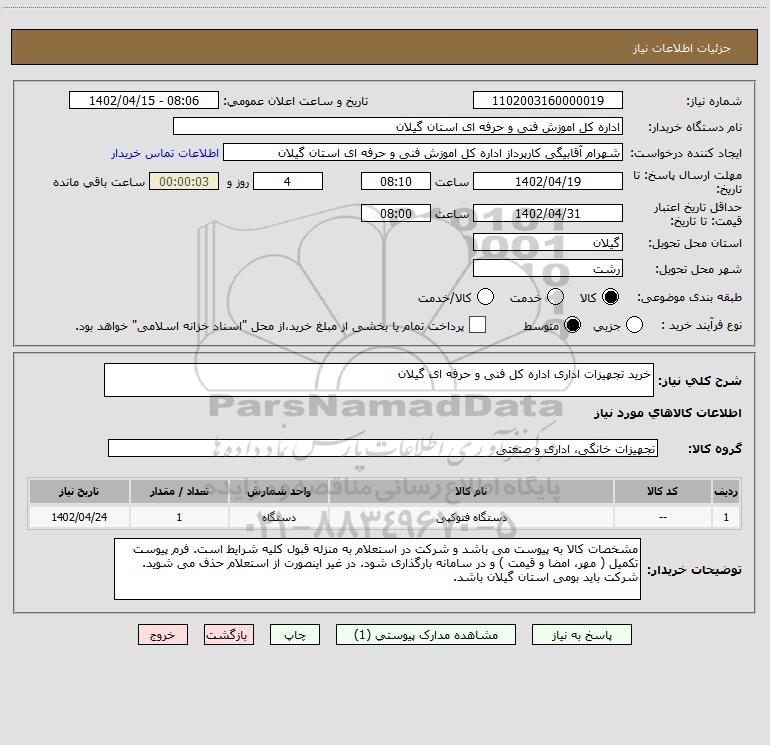This screenshot has height=745, width=770.
Task: Click the price validity date 1402/04/31
Action: tap(548, 214)
